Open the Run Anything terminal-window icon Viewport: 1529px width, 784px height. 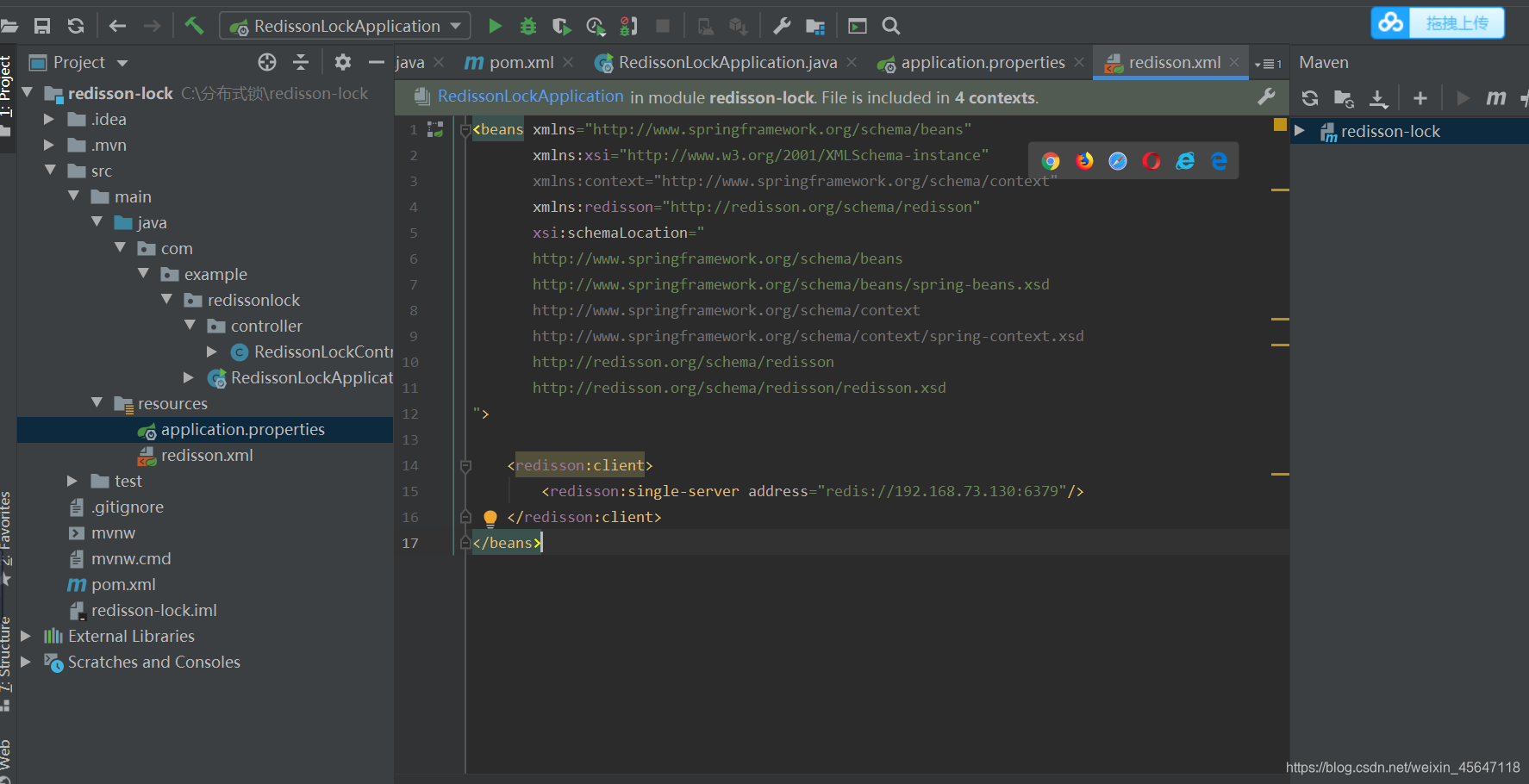[858, 26]
